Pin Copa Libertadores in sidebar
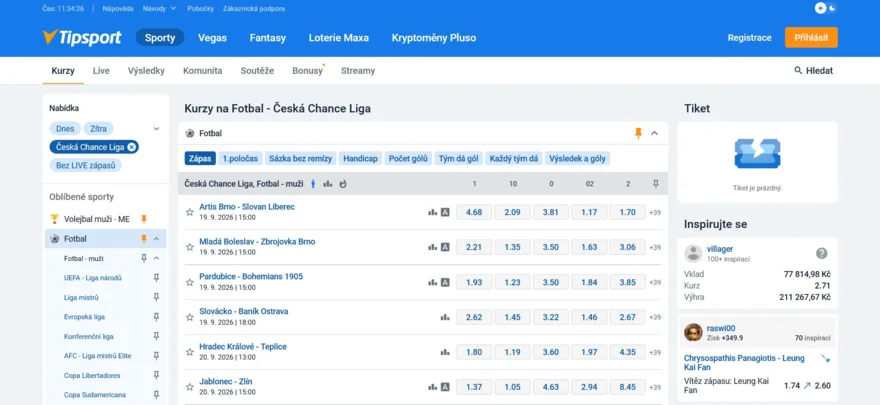The height and width of the screenshot is (405, 880). click(x=157, y=376)
